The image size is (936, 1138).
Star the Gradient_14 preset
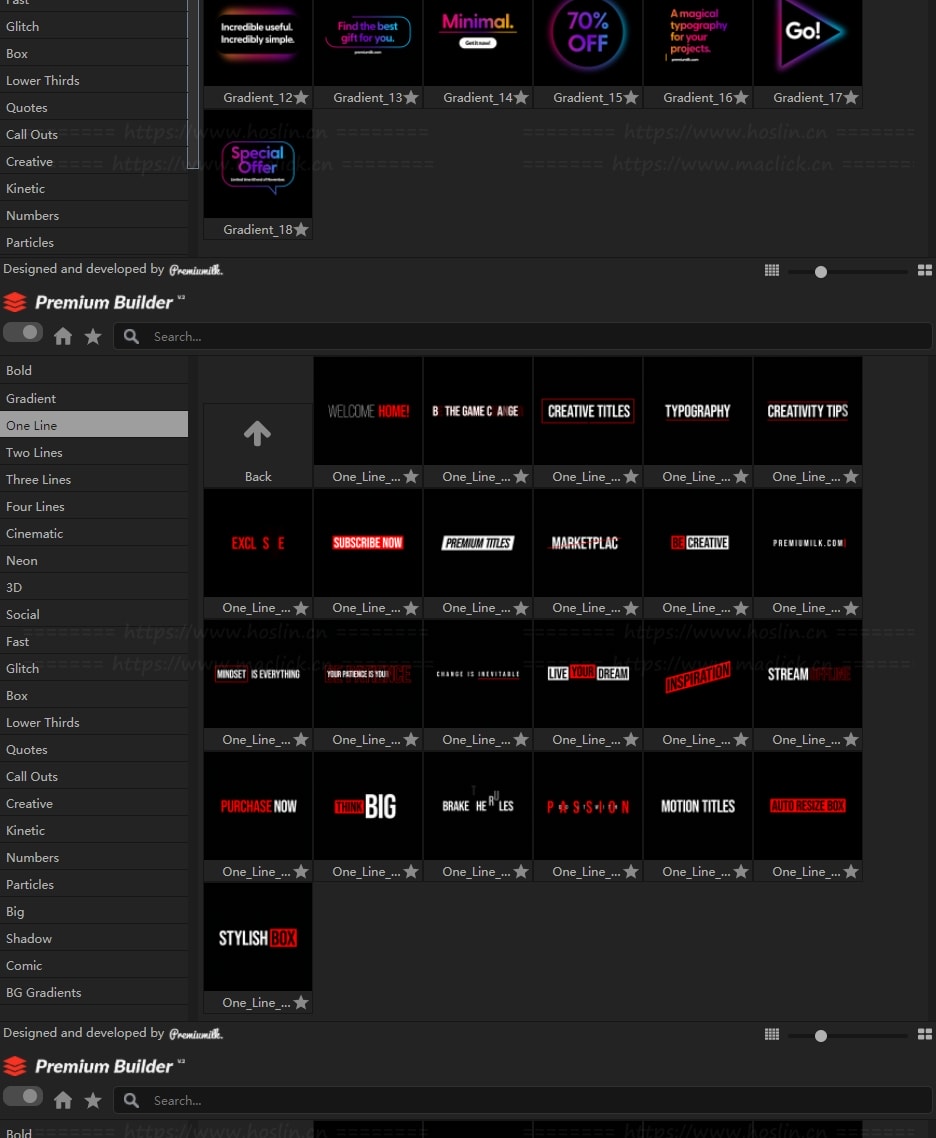pyautogui.click(x=521, y=97)
